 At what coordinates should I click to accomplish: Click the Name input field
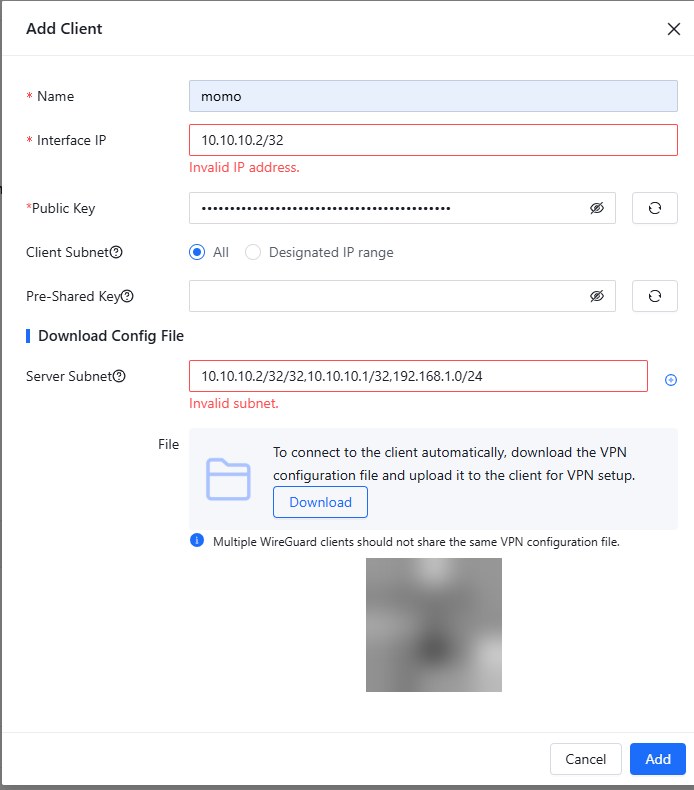433,96
